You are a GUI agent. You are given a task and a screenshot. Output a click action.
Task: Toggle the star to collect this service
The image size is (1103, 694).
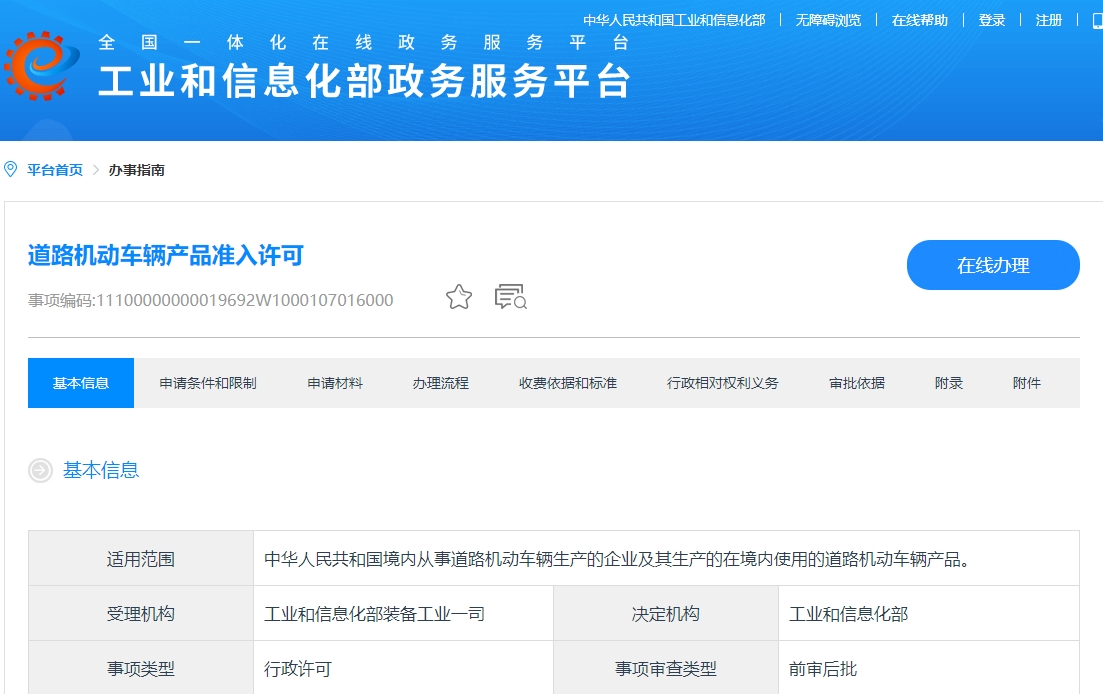click(x=458, y=296)
